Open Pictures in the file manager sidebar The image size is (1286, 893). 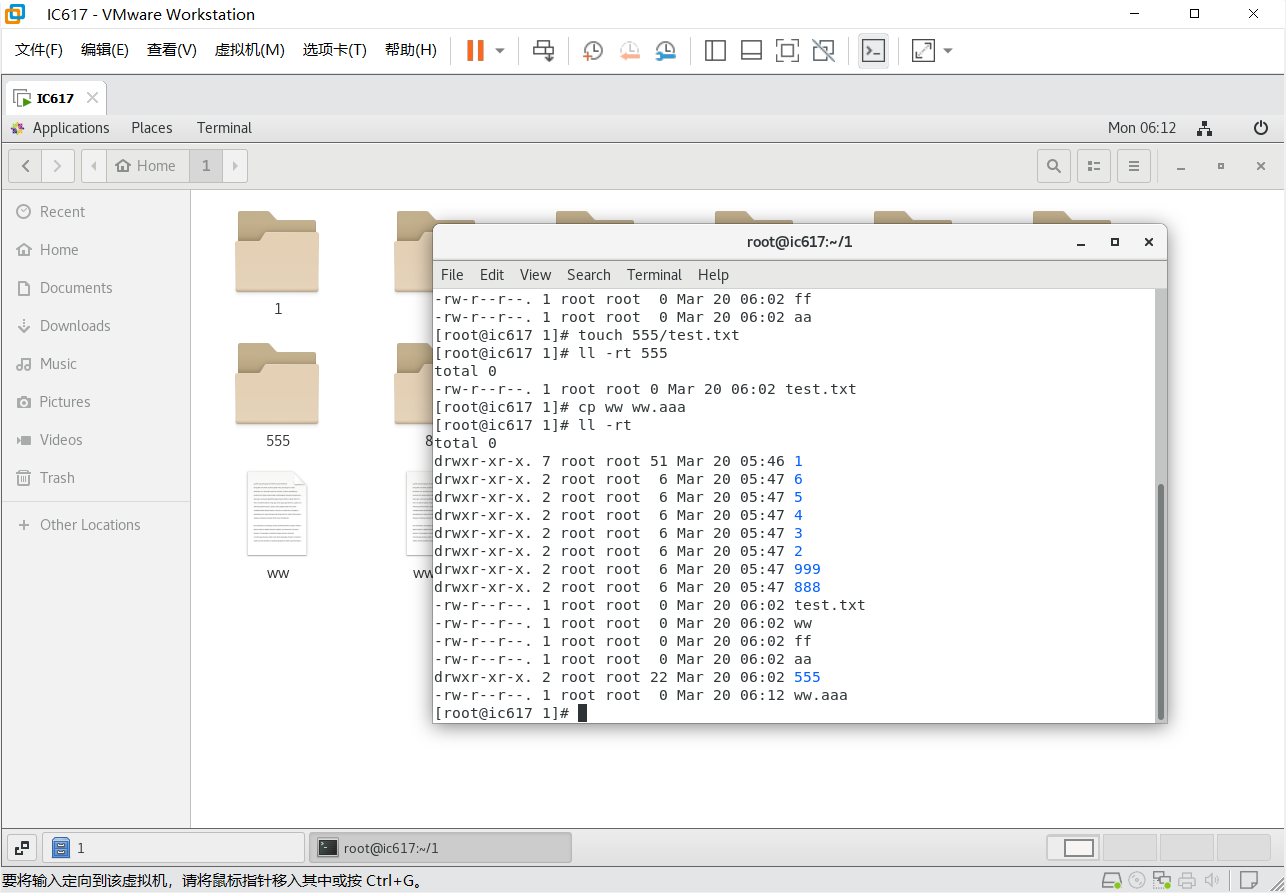click(x=95, y=402)
